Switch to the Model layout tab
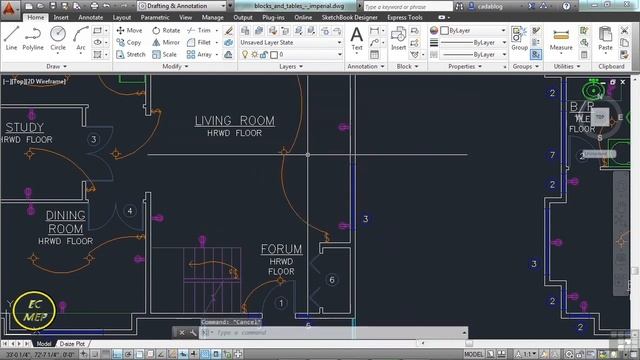The image size is (640, 360). coord(44,344)
